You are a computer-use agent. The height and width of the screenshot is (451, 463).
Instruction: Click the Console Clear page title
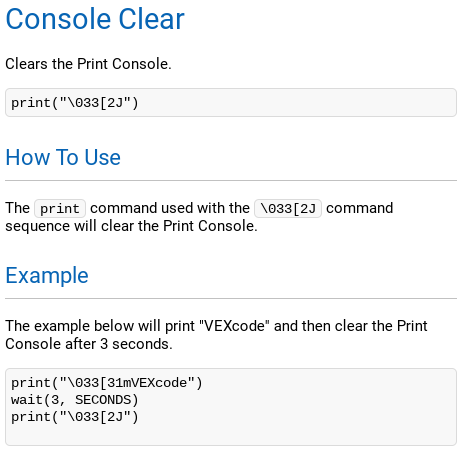(95, 19)
